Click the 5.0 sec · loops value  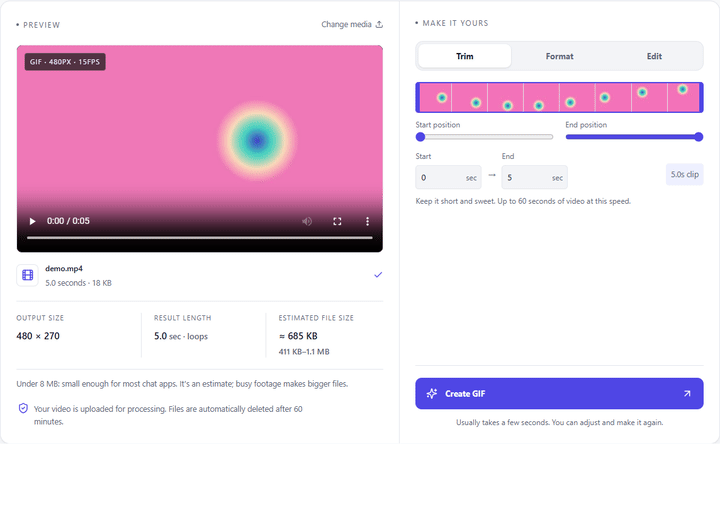click(181, 336)
